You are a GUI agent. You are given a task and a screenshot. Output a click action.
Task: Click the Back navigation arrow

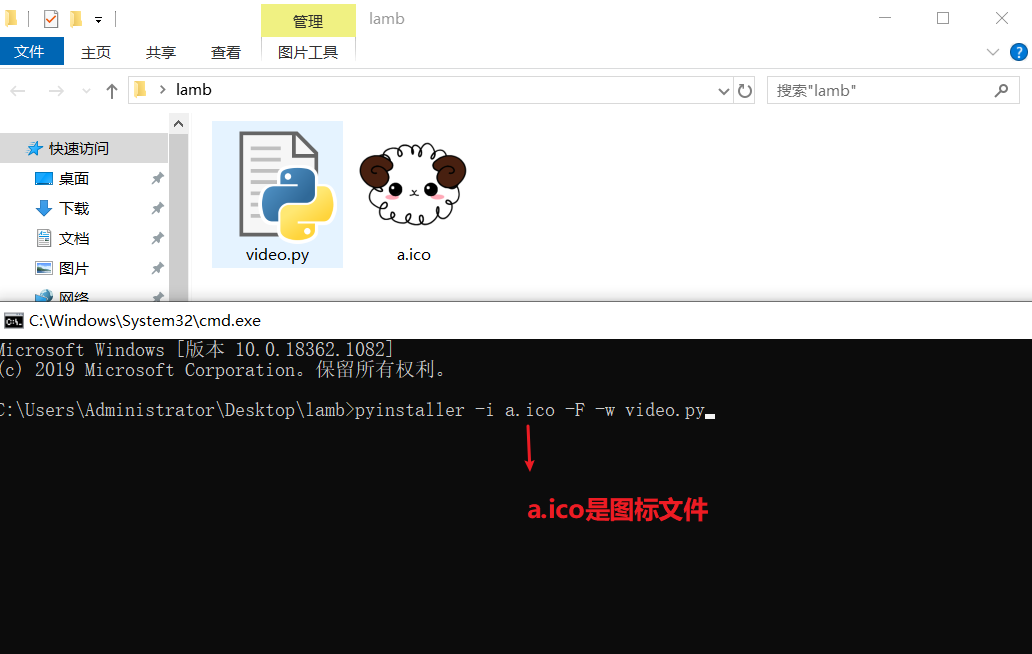[18, 91]
